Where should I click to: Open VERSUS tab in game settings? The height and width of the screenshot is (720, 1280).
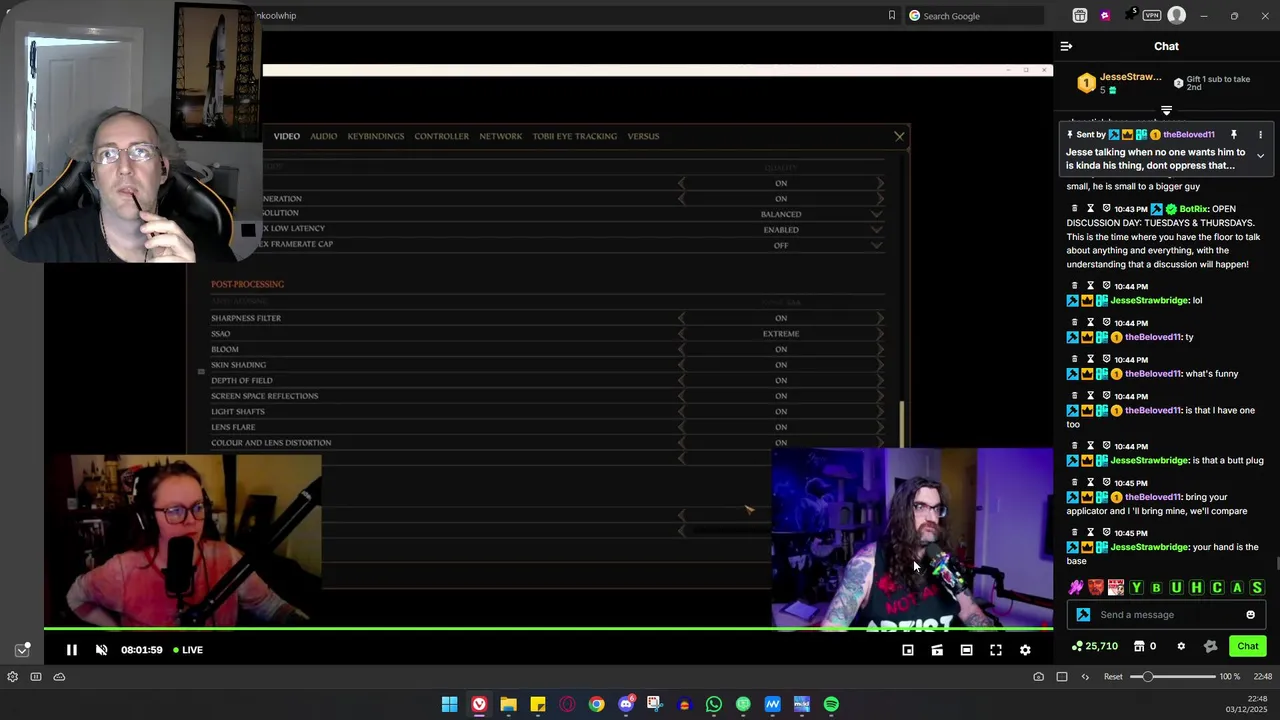(x=643, y=136)
